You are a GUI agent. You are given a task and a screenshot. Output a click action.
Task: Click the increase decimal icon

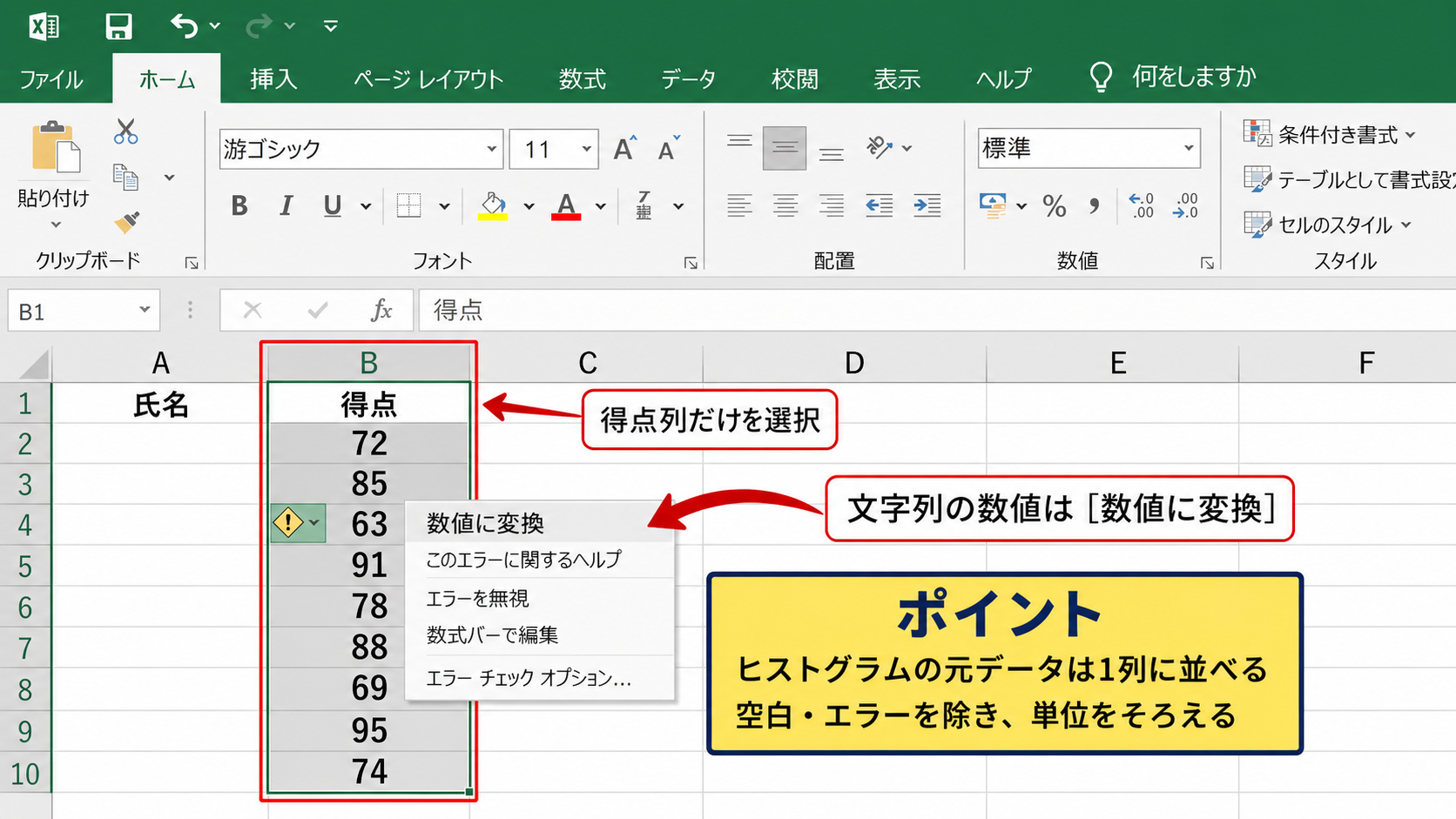coord(1142,205)
